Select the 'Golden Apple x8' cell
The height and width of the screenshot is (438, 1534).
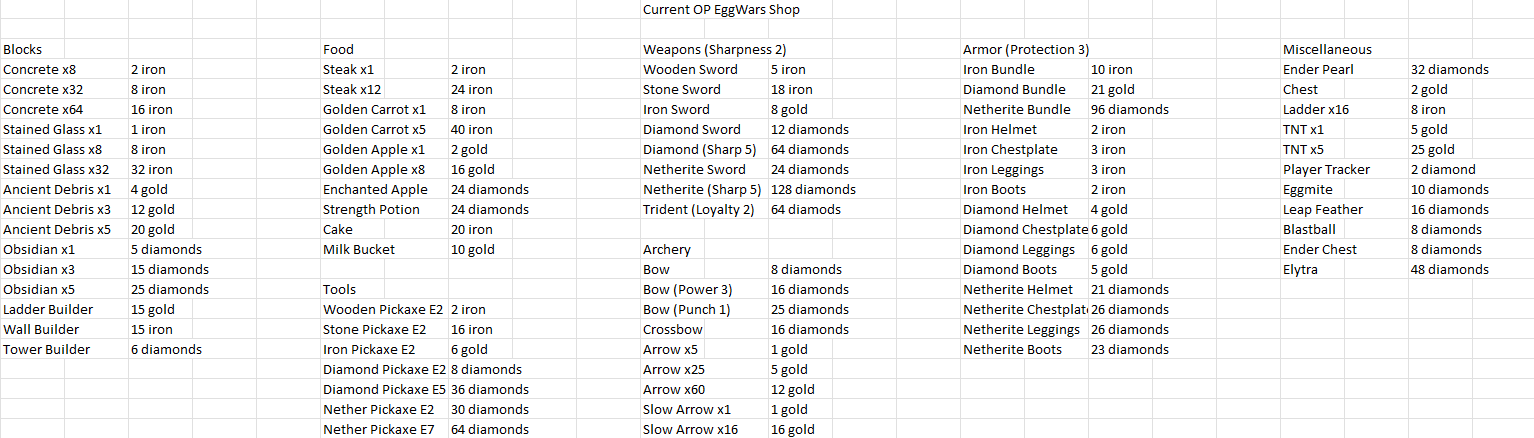click(x=384, y=169)
